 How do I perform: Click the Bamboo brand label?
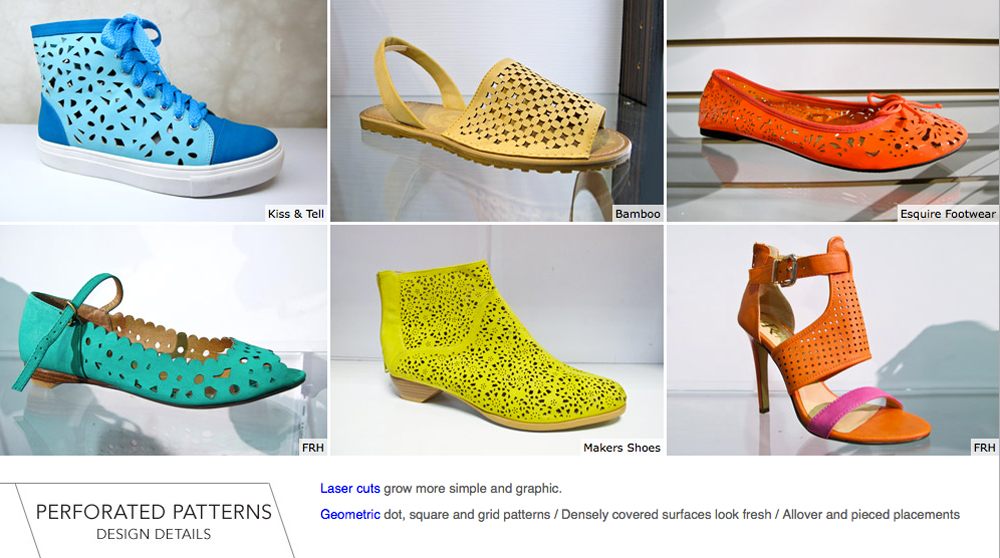tap(638, 214)
